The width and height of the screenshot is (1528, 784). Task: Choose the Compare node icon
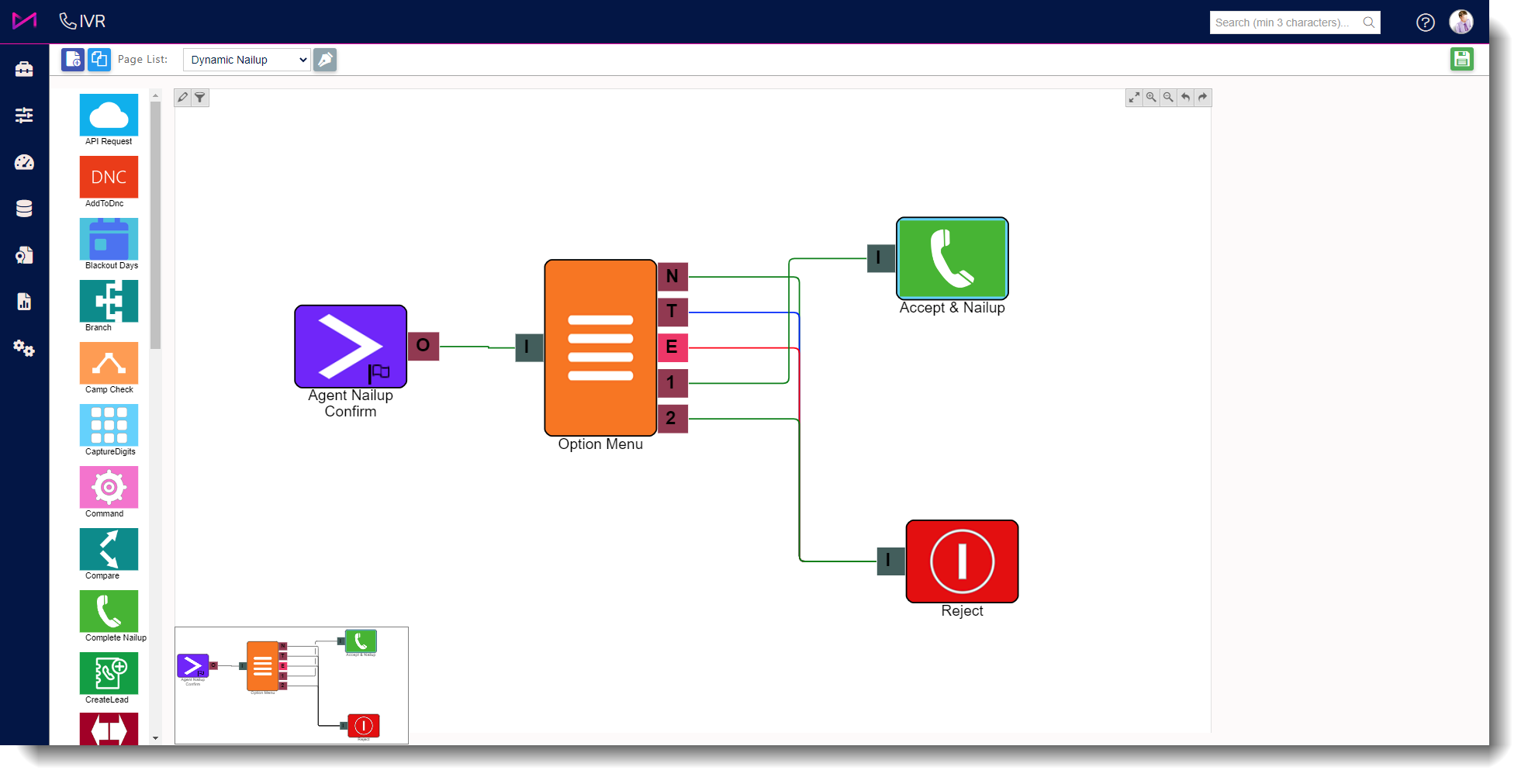(x=109, y=549)
